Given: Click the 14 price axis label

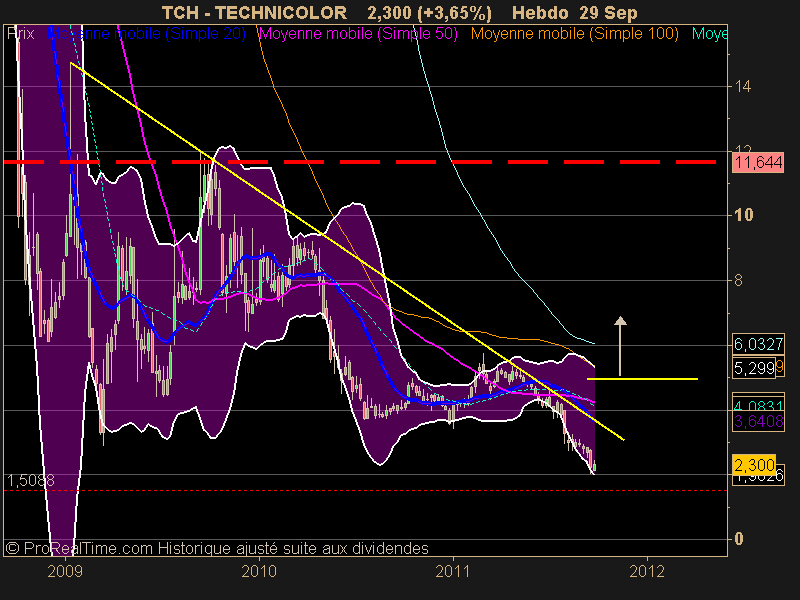Looking at the screenshot, I should [742, 86].
